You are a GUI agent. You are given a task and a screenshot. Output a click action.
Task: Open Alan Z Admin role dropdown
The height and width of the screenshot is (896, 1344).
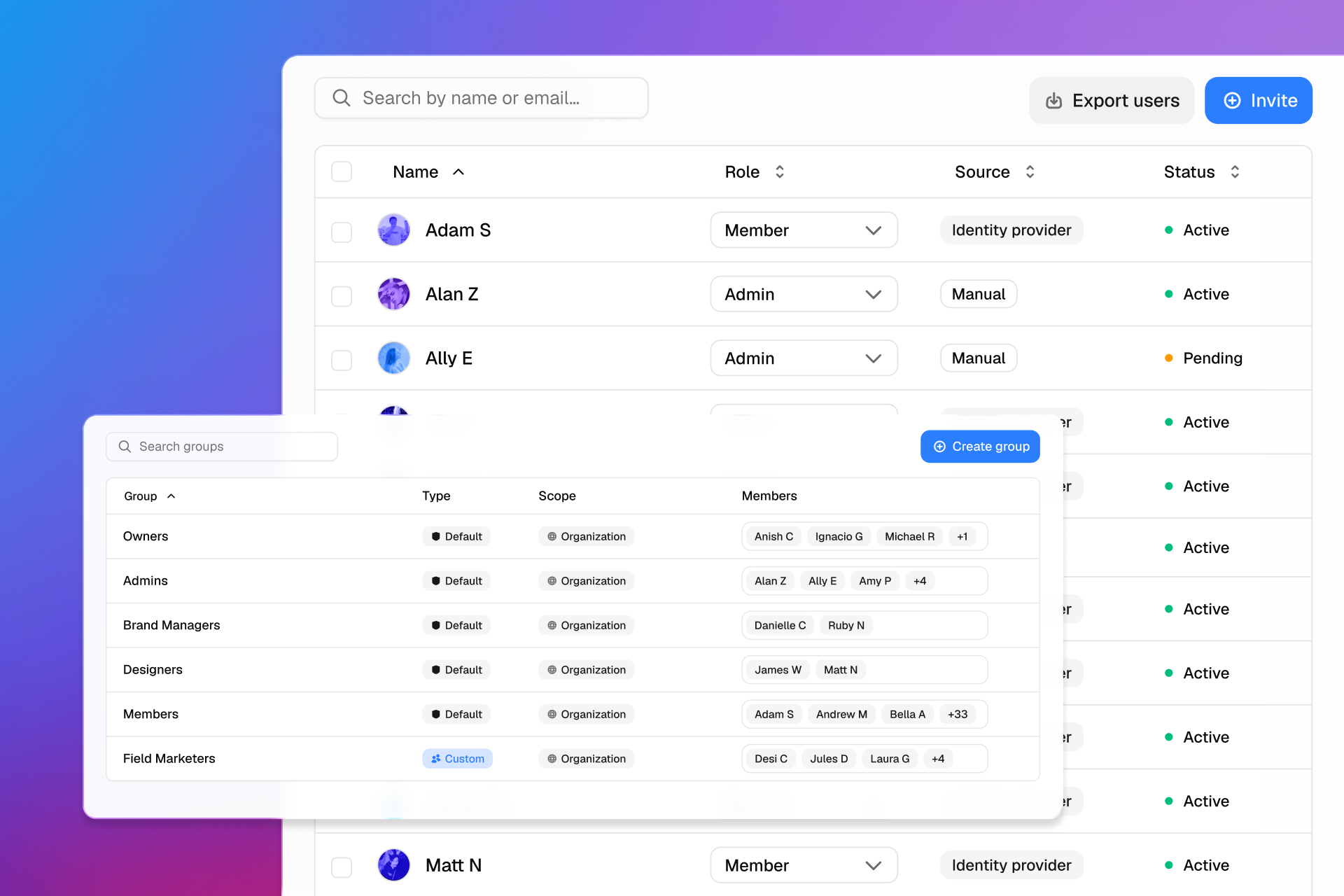[804, 294]
